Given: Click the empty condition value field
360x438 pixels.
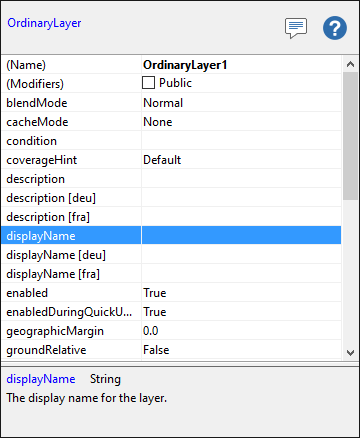Looking at the screenshot, I should [241, 141].
